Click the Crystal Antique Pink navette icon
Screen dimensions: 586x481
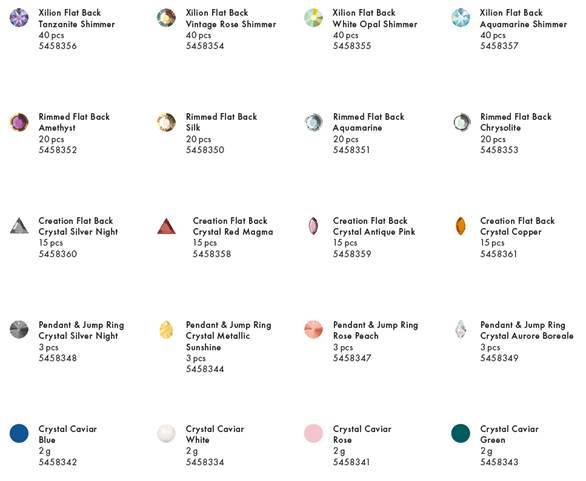coord(313,226)
